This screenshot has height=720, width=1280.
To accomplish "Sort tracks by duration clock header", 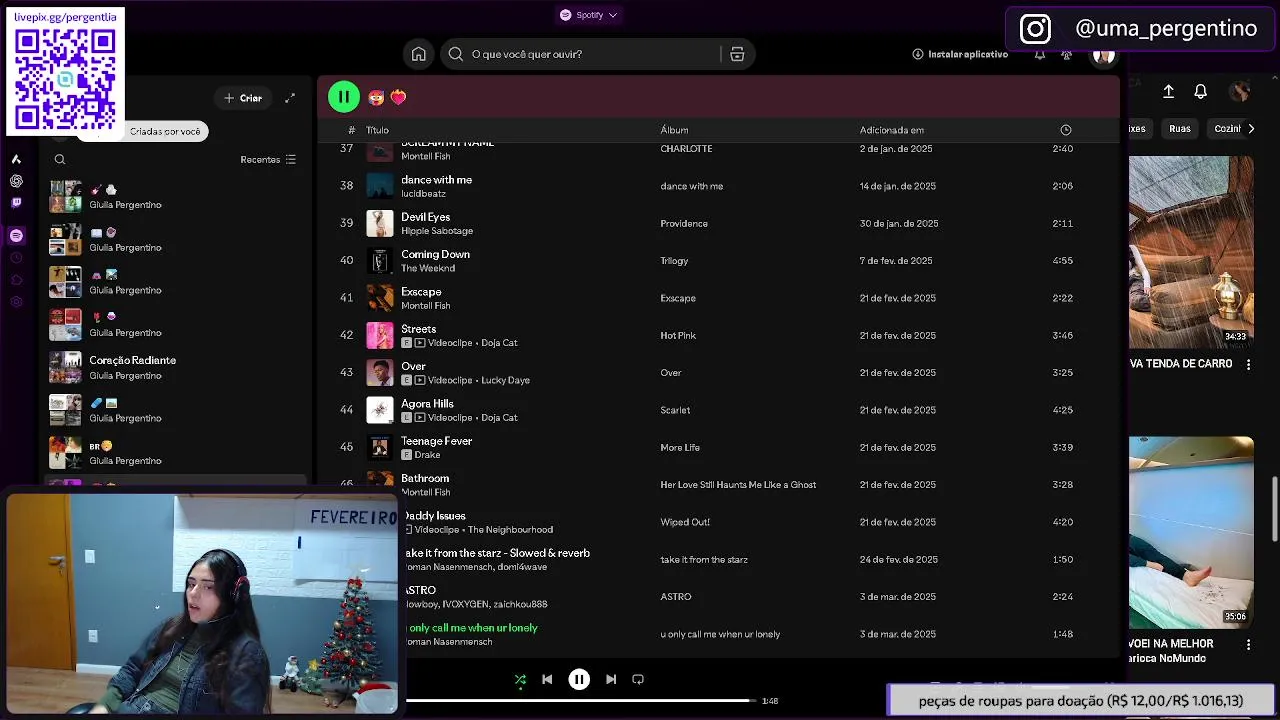I will [1065, 130].
